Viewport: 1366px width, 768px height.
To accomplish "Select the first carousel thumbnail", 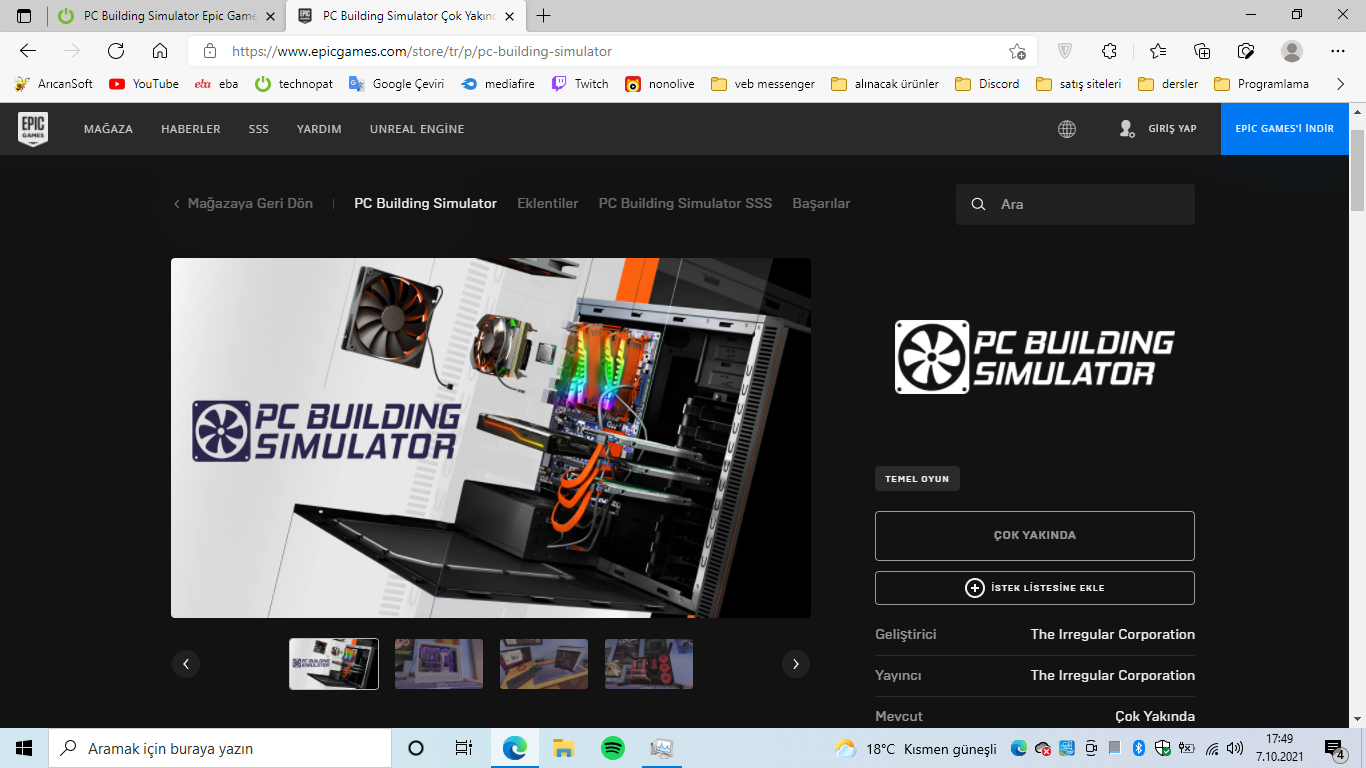I will pyautogui.click(x=334, y=664).
